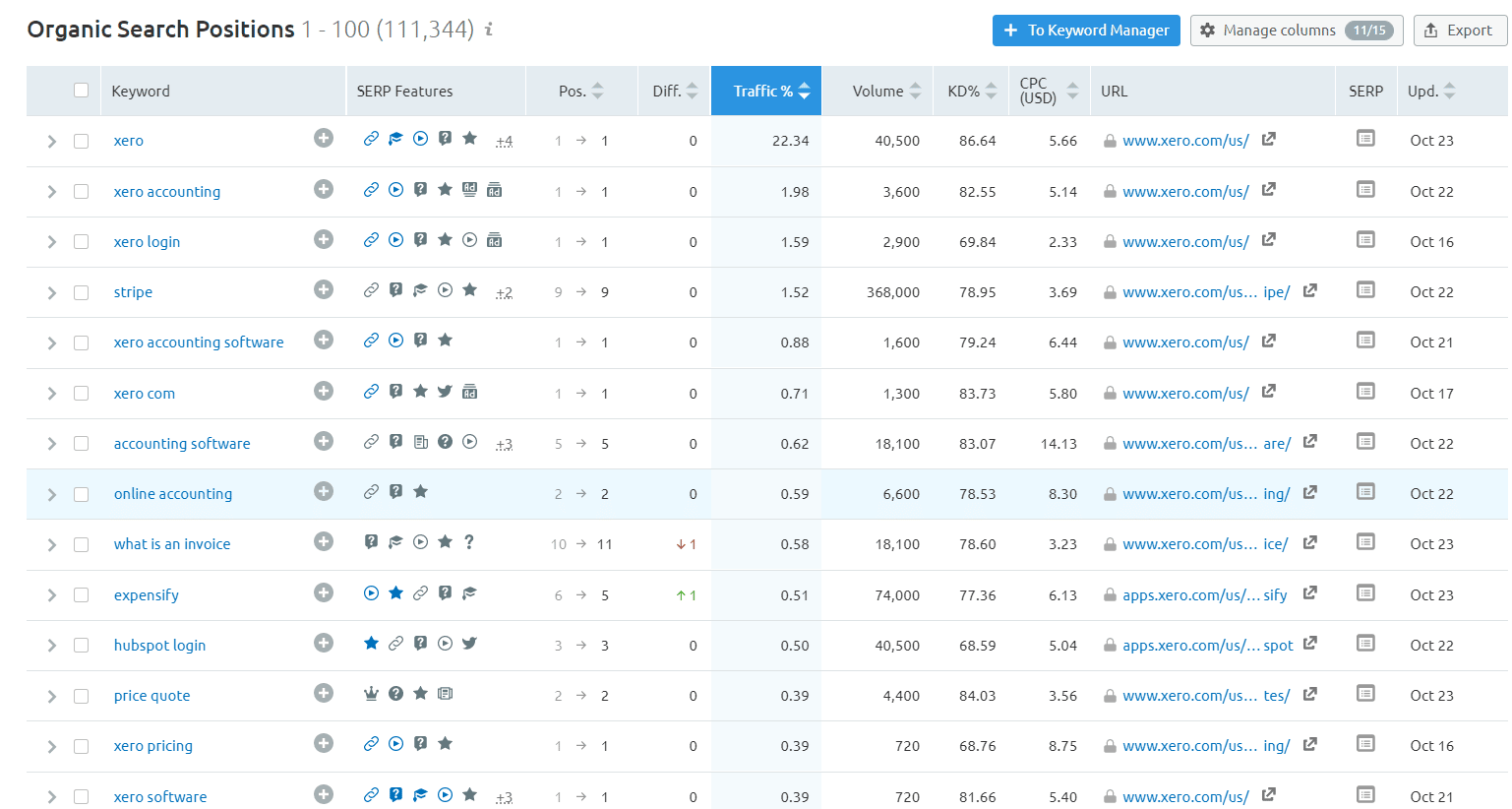Toggle select-all checkbox in table header

[81, 91]
